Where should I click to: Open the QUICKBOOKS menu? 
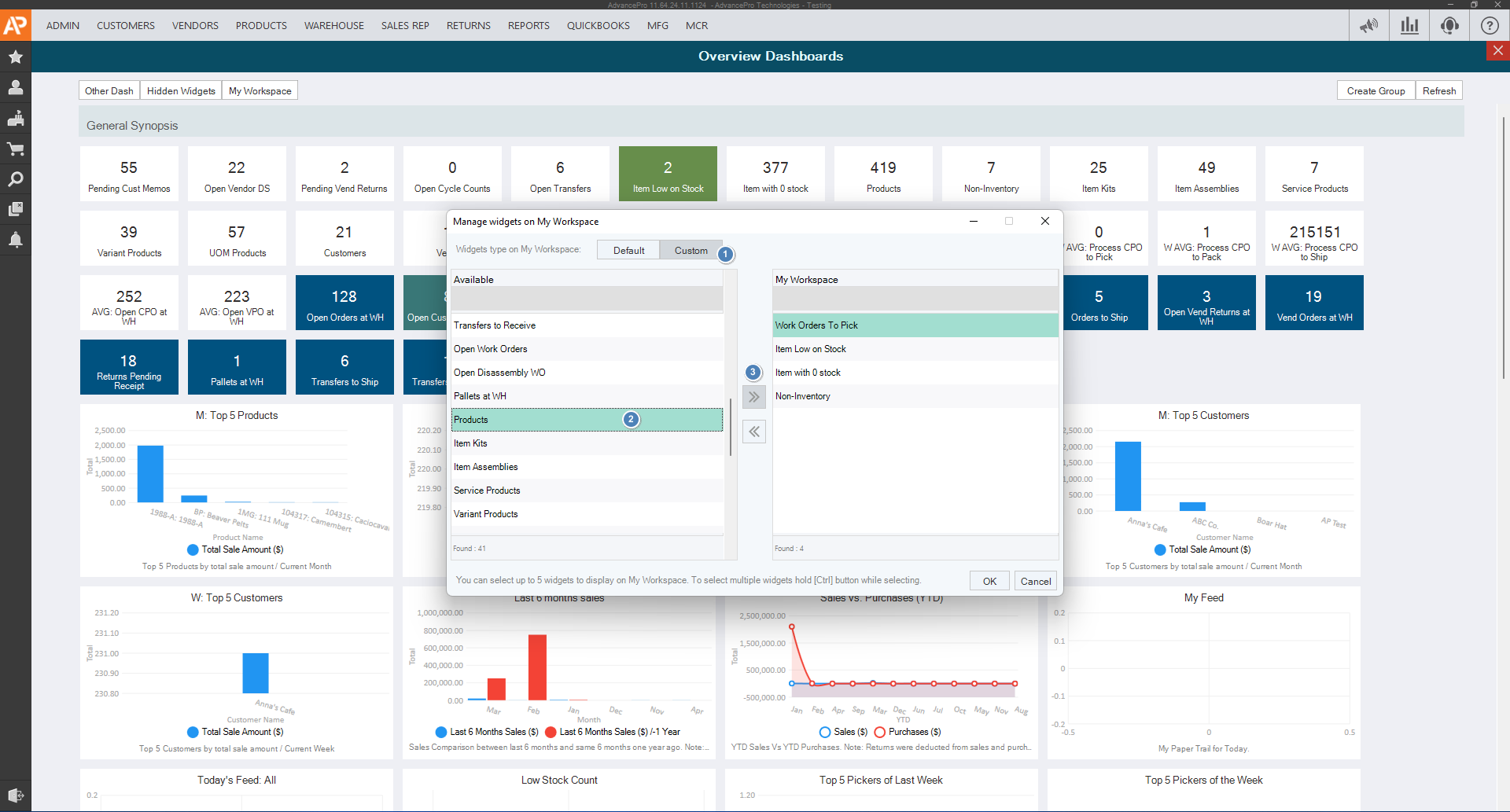pos(598,25)
